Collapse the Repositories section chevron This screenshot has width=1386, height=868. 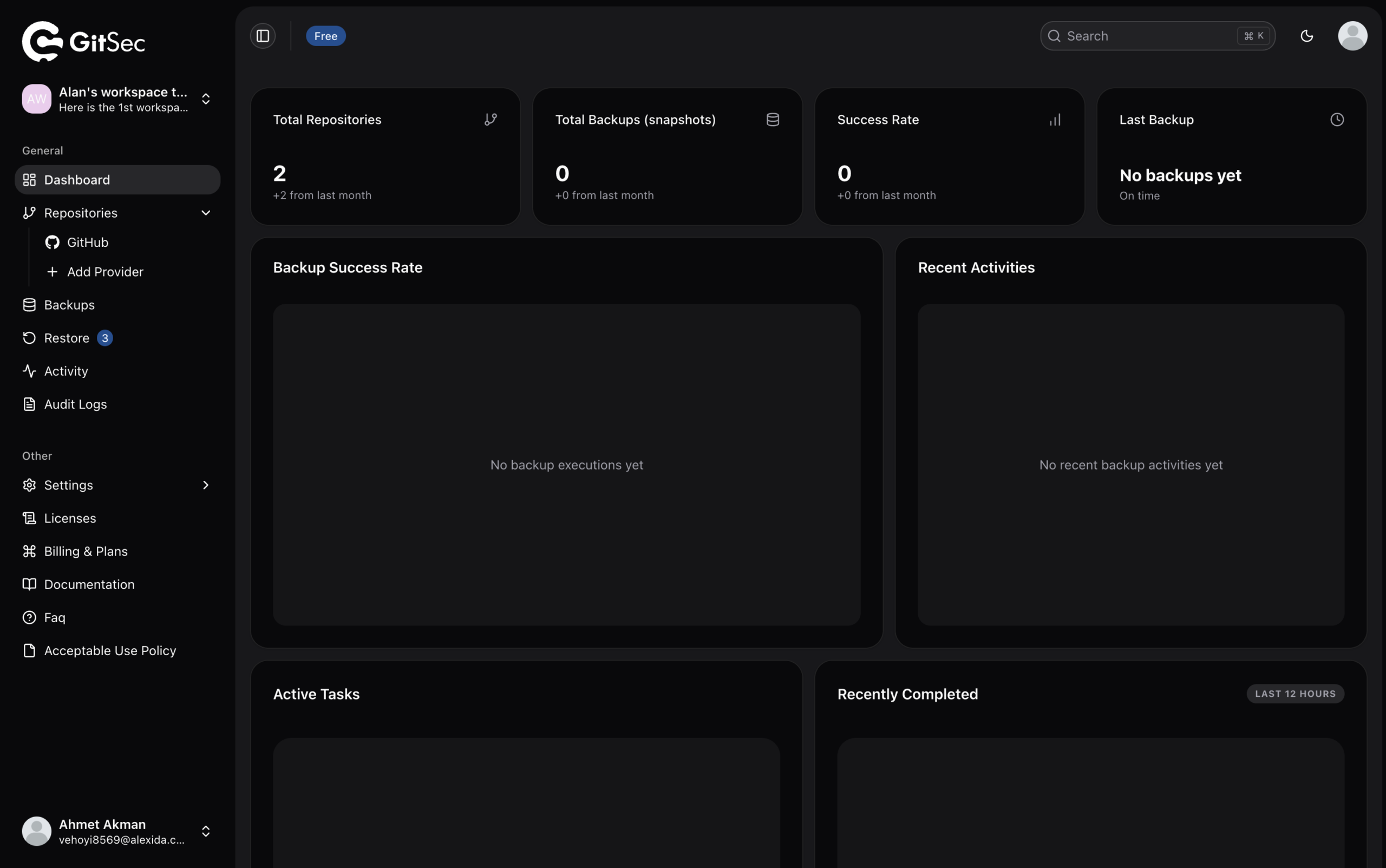pyautogui.click(x=205, y=213)
